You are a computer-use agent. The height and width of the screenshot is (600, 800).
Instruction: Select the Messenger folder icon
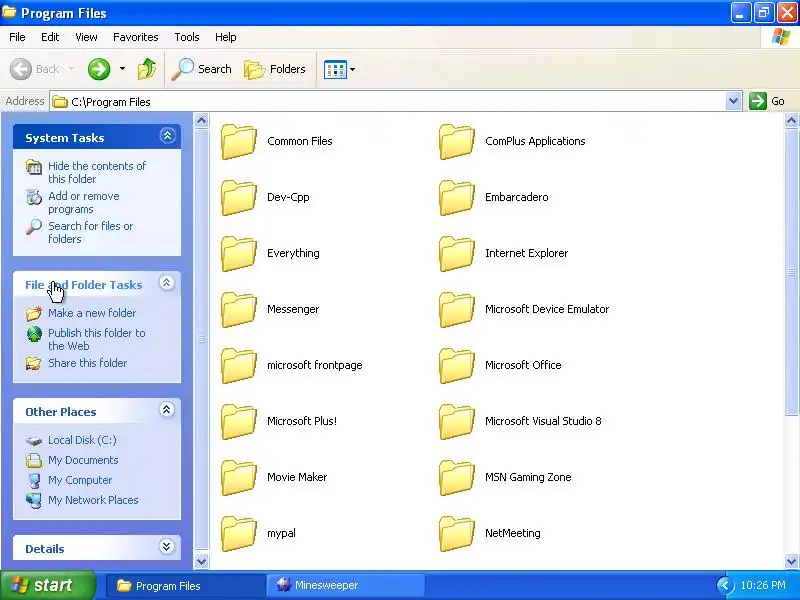point(239,310)
